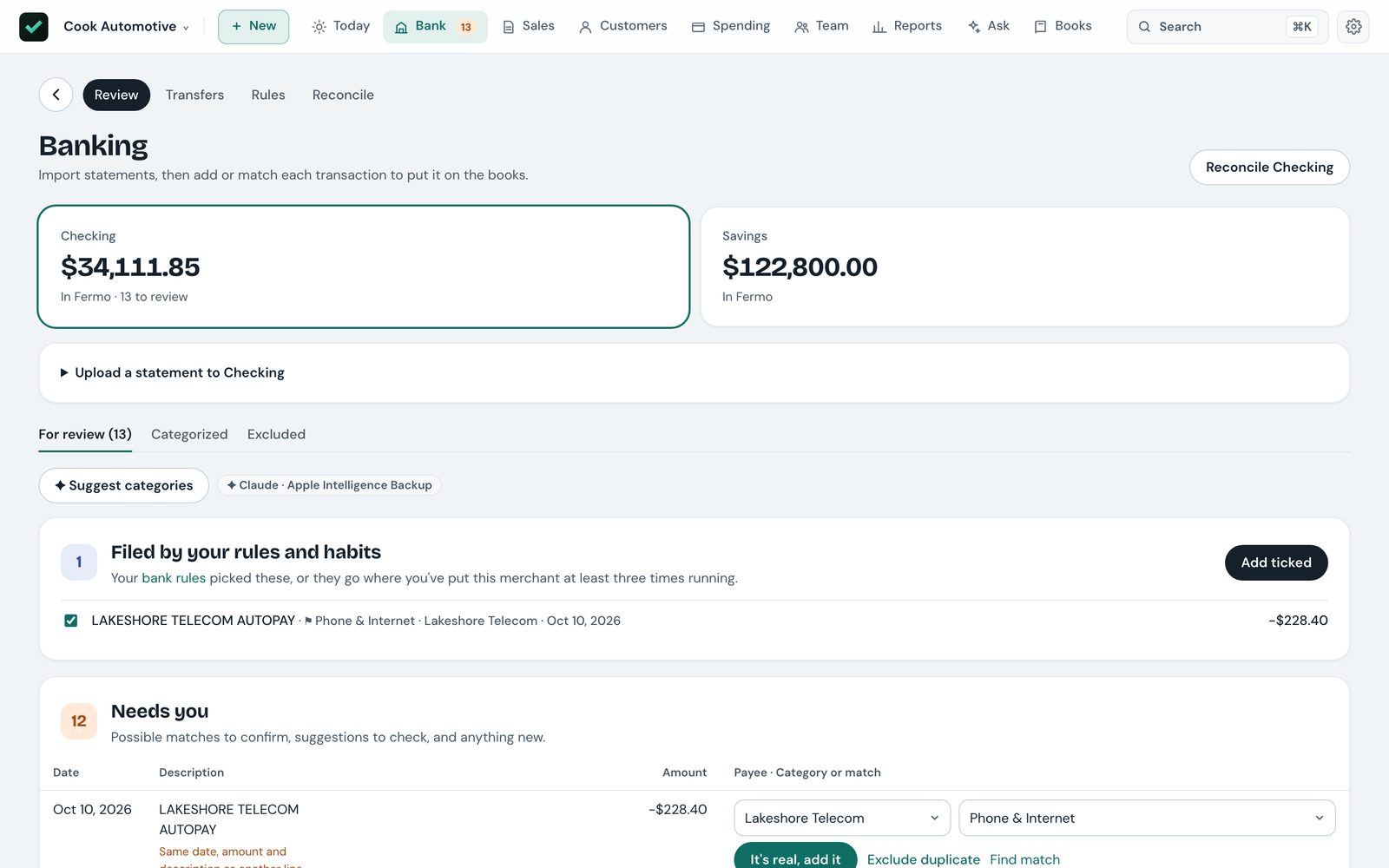1389x868 pixels.
Task: Switch to the Rules tab
Action: pyautogui.click(x=268, y=95)
